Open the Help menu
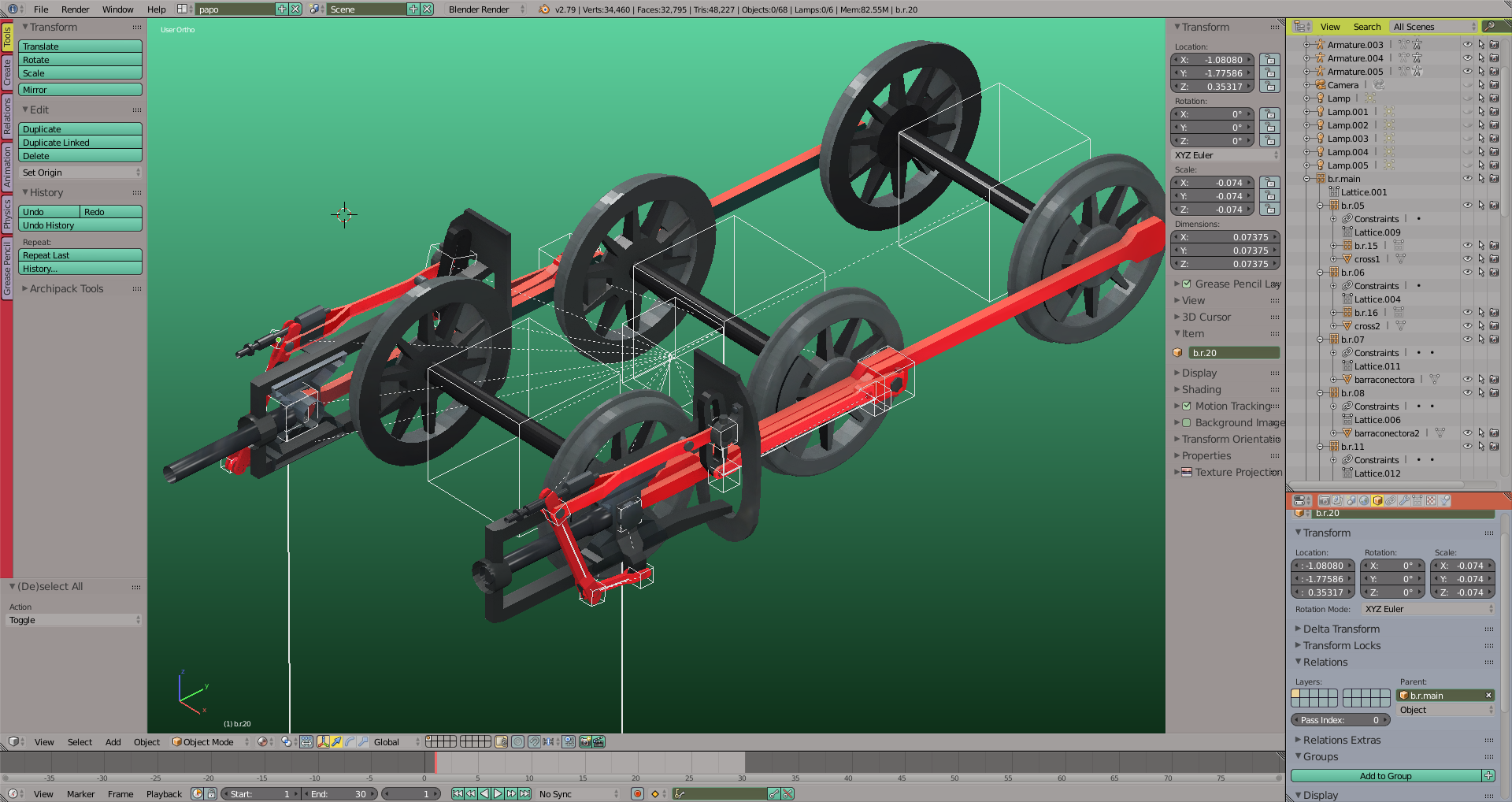Viewport: 1512px width, 802px height. point(157,9)
